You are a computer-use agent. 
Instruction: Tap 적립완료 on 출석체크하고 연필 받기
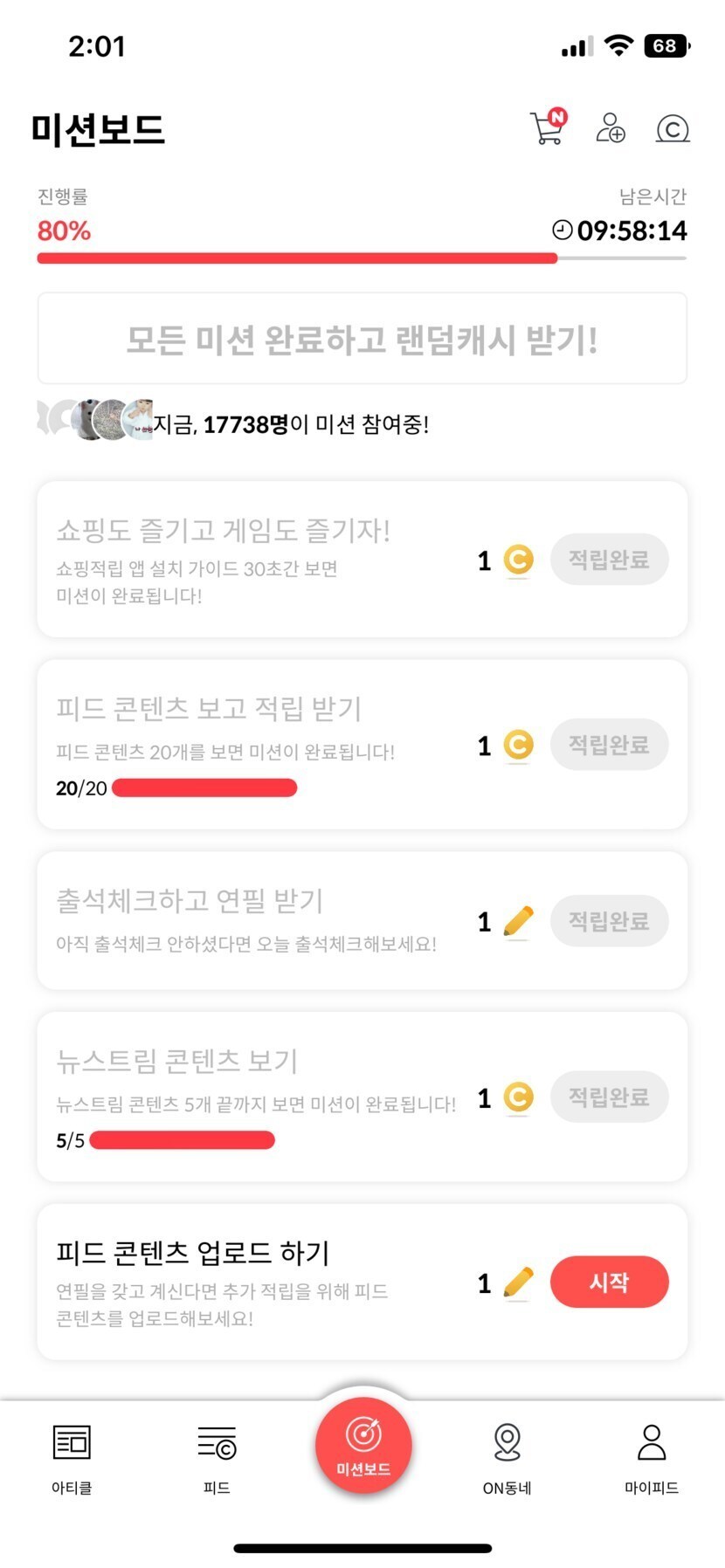pyautogui.click(x=609, y=921)
